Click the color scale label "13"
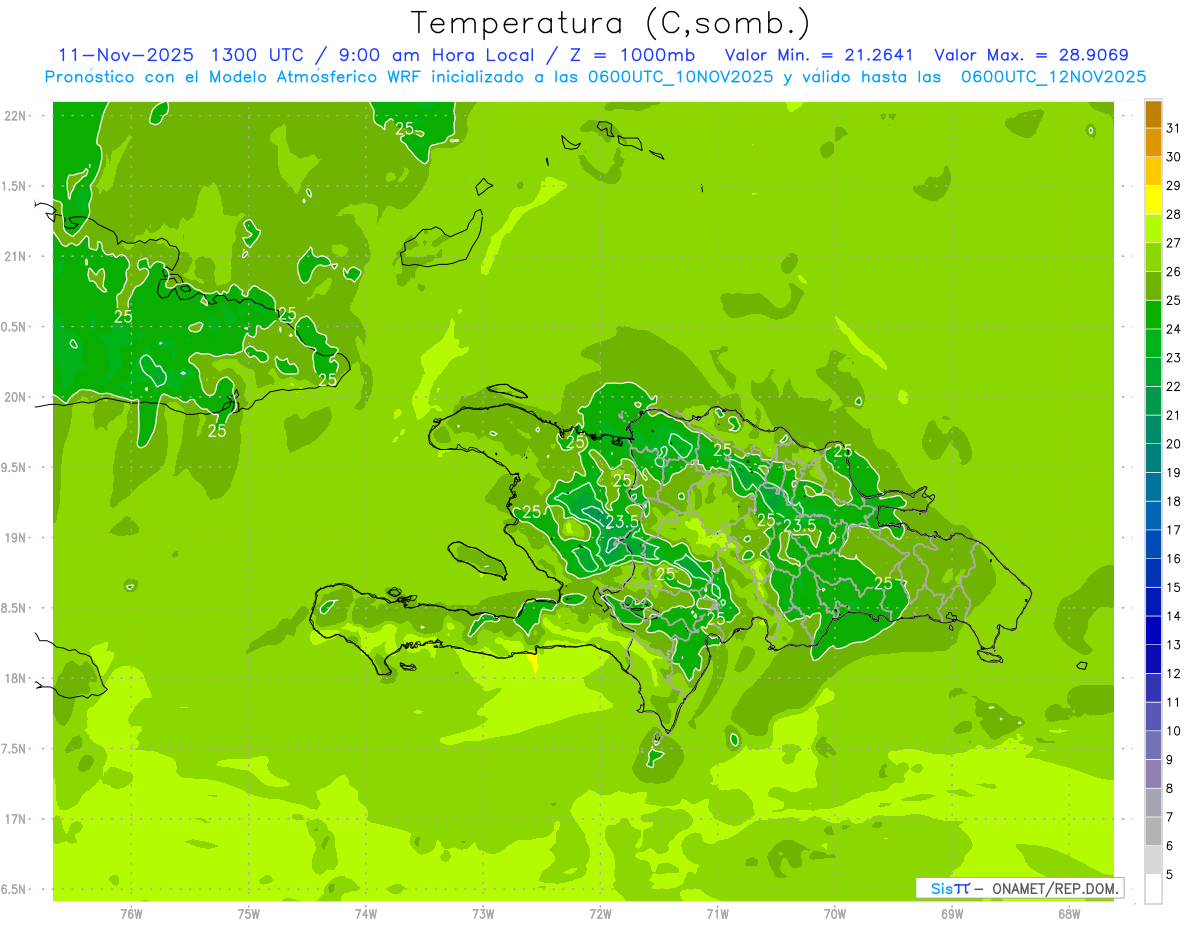Viewport: 1200px width, 927px height. click(x=1174, y=645)
